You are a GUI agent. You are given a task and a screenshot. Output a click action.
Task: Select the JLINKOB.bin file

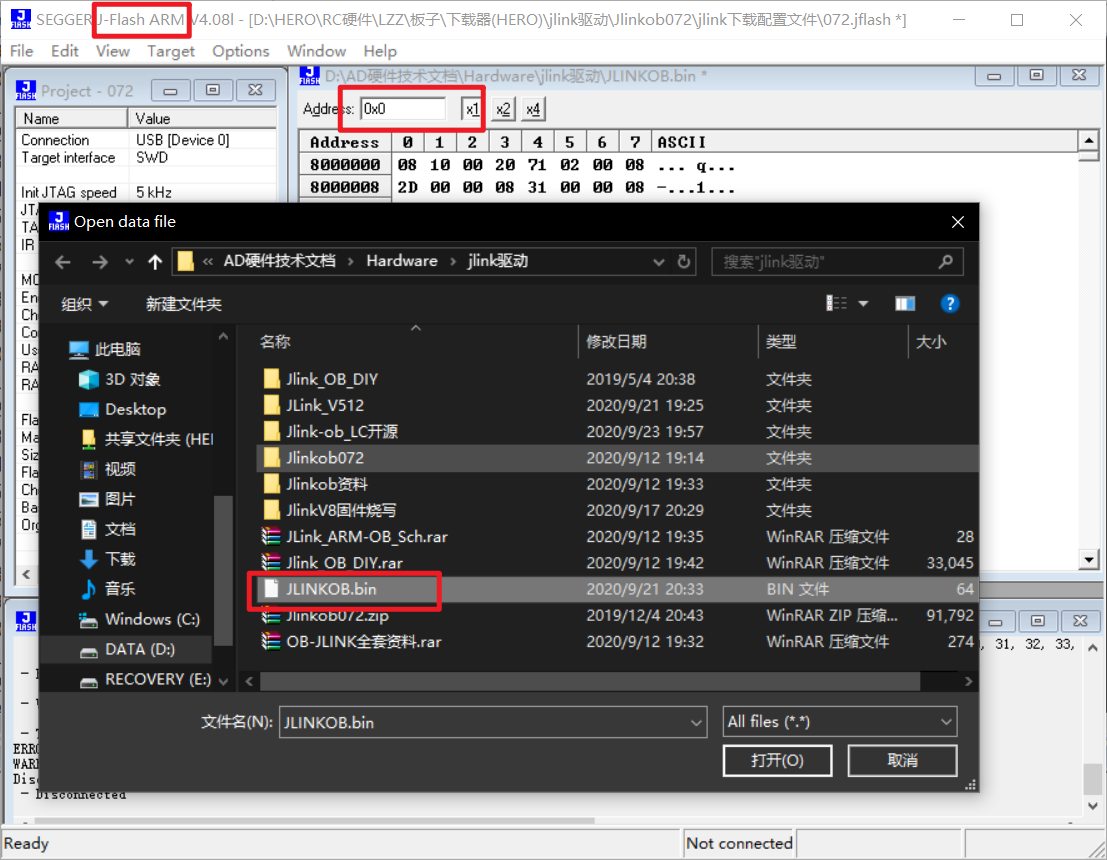617,589
